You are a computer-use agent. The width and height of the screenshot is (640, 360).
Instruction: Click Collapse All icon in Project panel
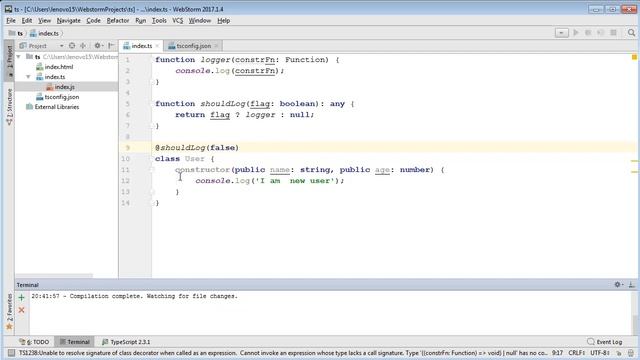[x=83, y=46]
